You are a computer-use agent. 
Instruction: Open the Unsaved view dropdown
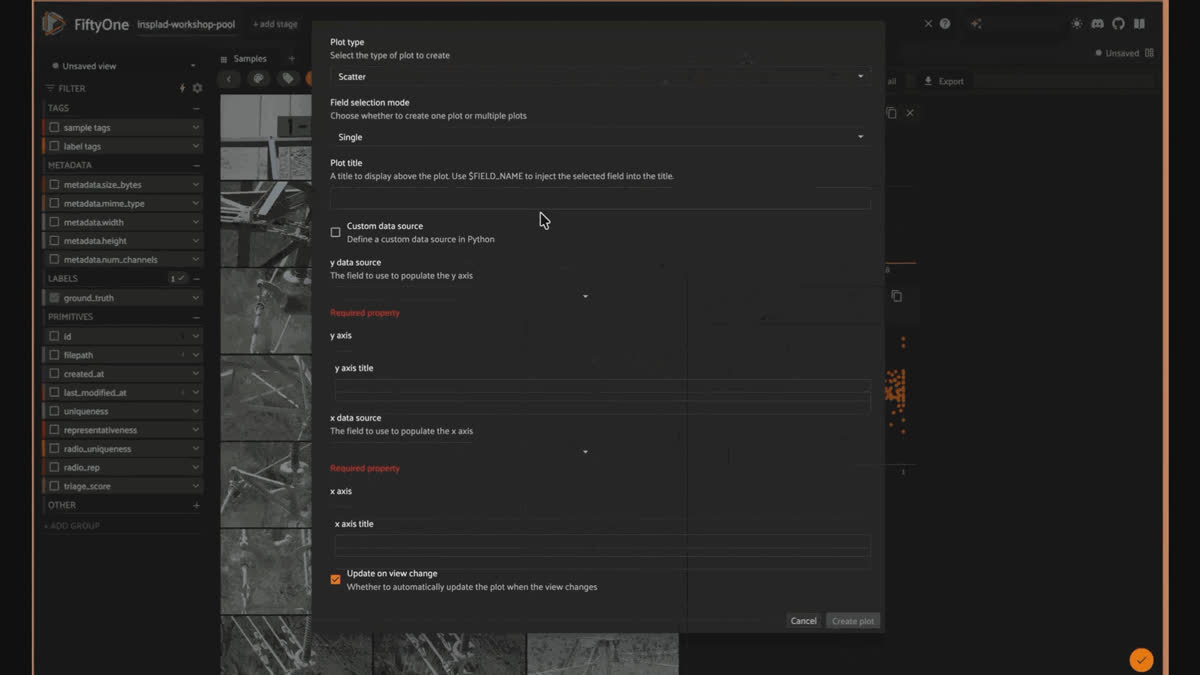coord(122,66)
